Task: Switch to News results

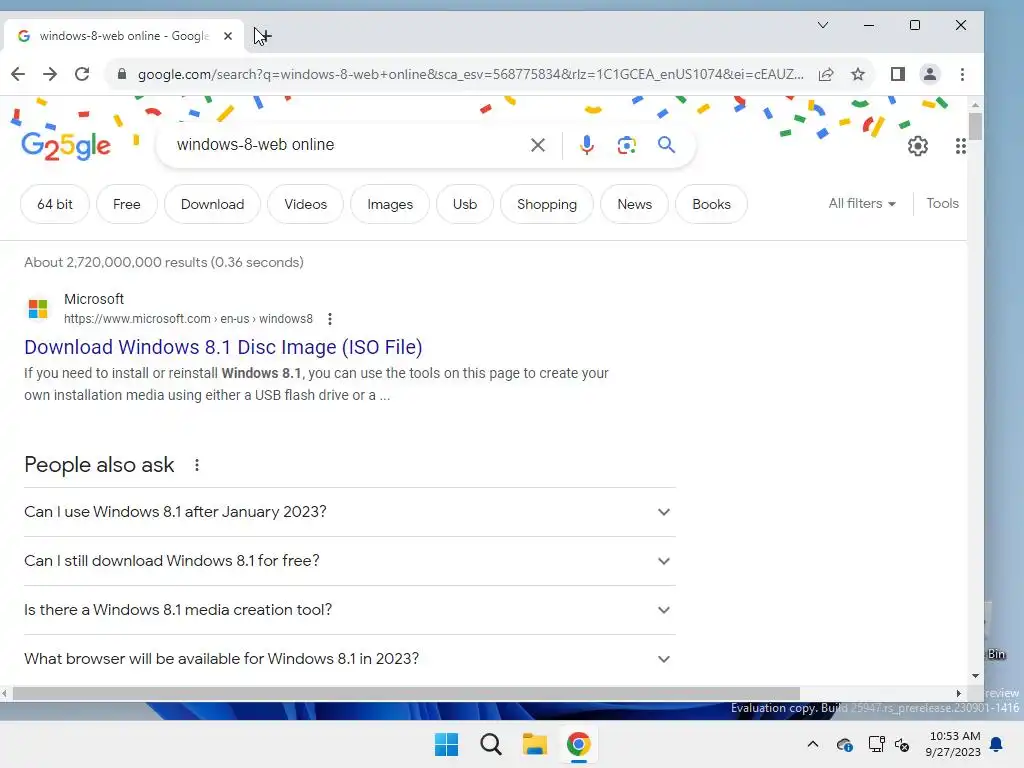Action: pos(634,204)
